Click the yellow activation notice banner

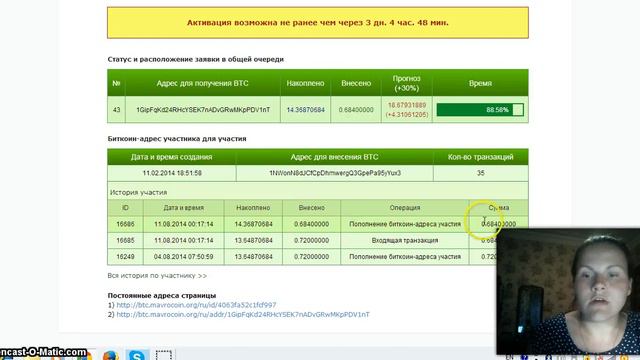click(x=318, y=23)
